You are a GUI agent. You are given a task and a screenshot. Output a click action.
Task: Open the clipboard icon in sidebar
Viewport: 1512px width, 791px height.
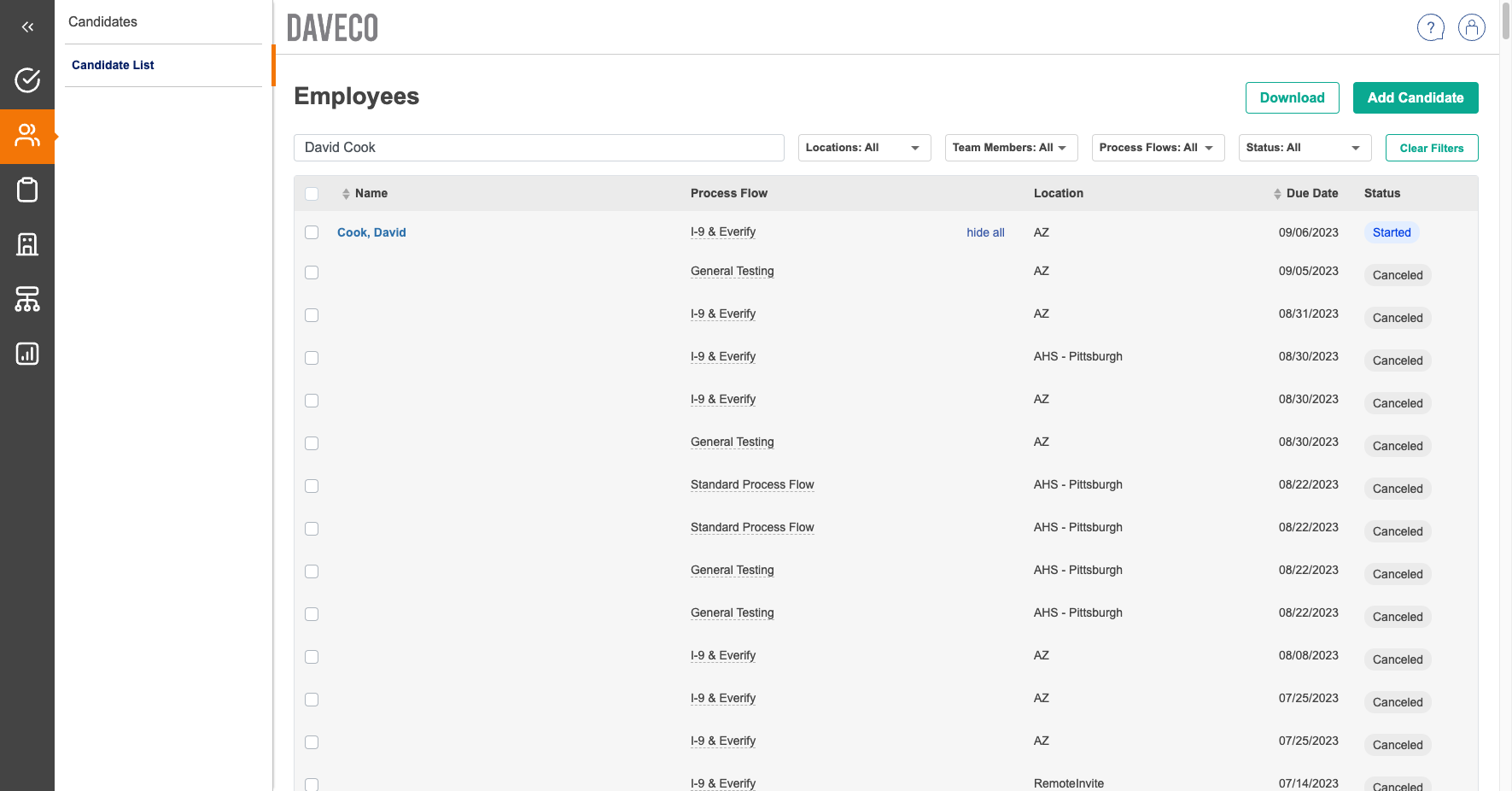coord(27,190)
